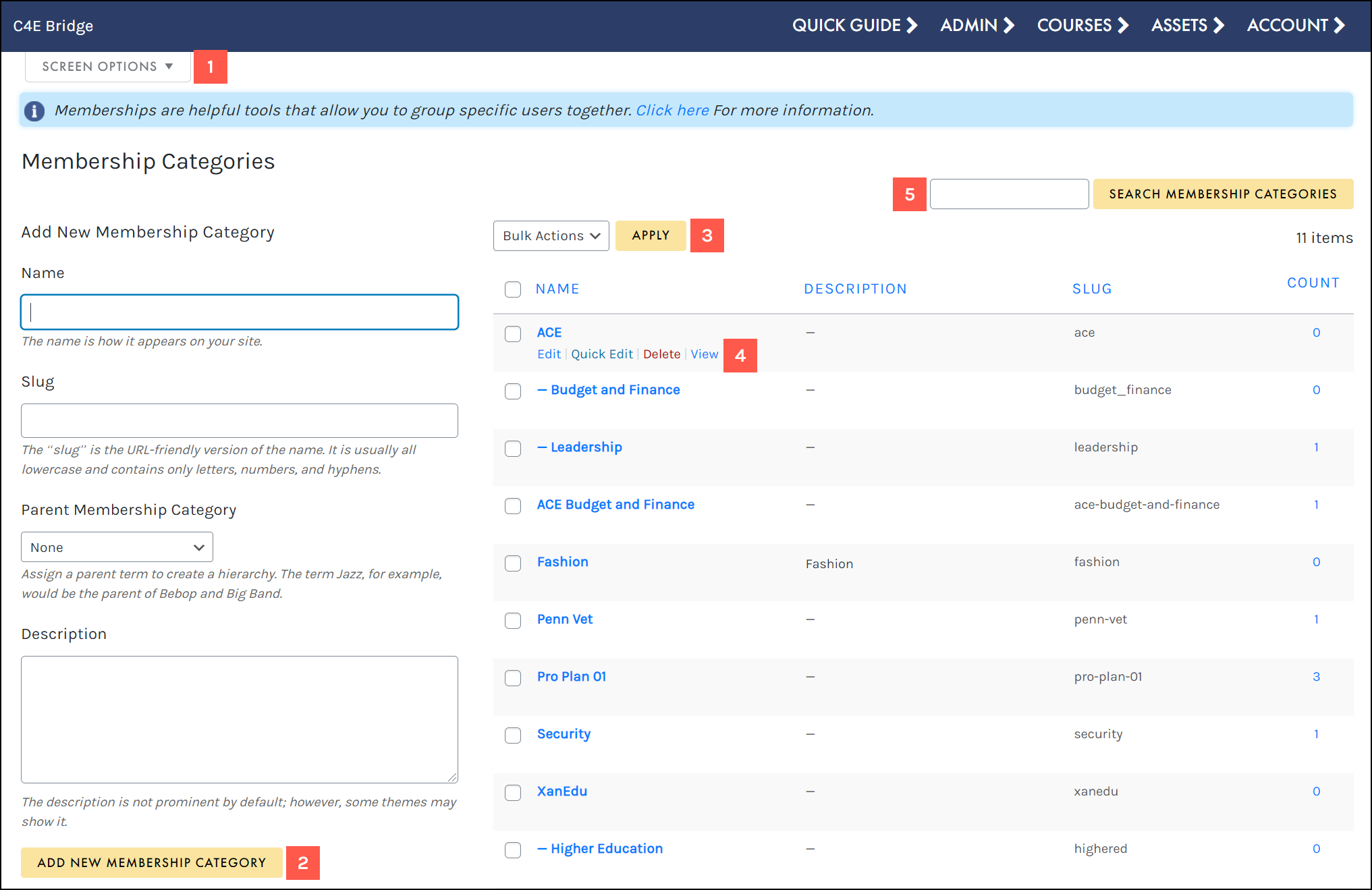Sort table by SLUG column
1372x890 pixels.
coord(1092,289)
